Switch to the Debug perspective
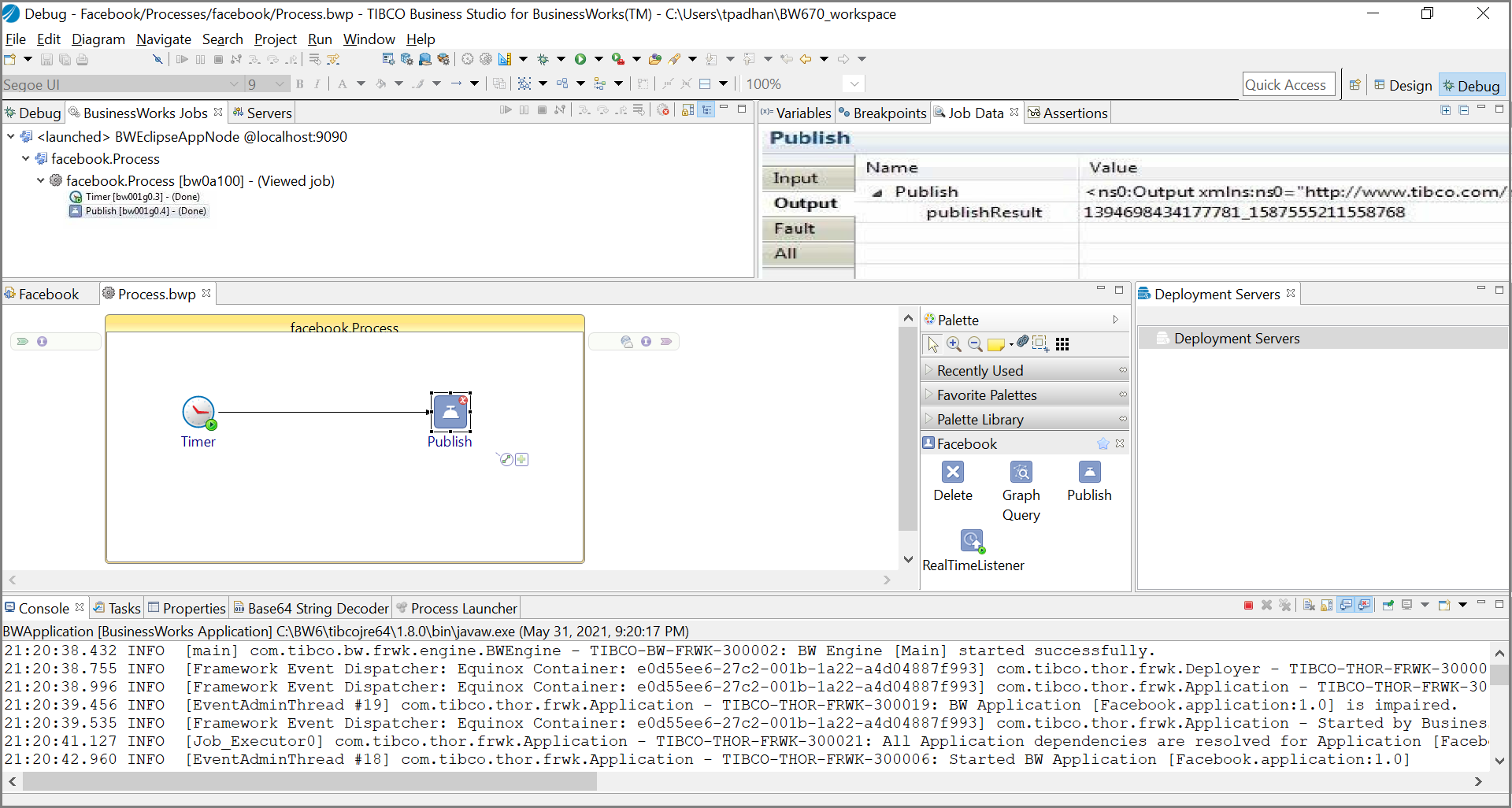1512x808 pixels. pyautogui.click(x=1471, y=86)
